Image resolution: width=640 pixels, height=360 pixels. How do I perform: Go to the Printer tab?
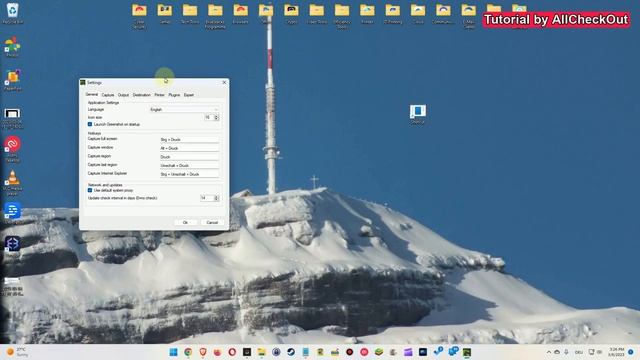click(x=159, y=95)
